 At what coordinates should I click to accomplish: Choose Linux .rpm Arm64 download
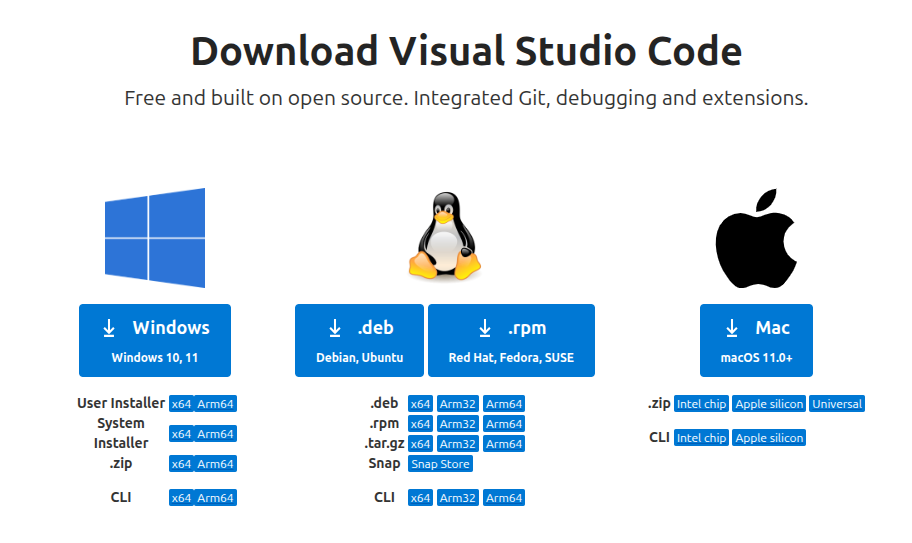pyautogui.click(x=503, y=424)
